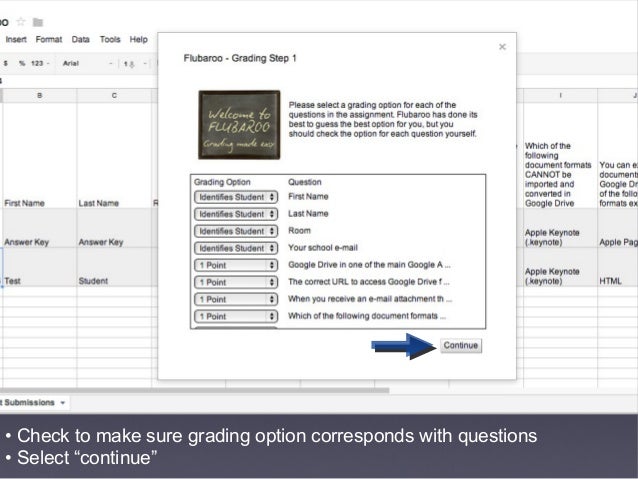Open grading option dropdown for Room

tap(236, 231)
